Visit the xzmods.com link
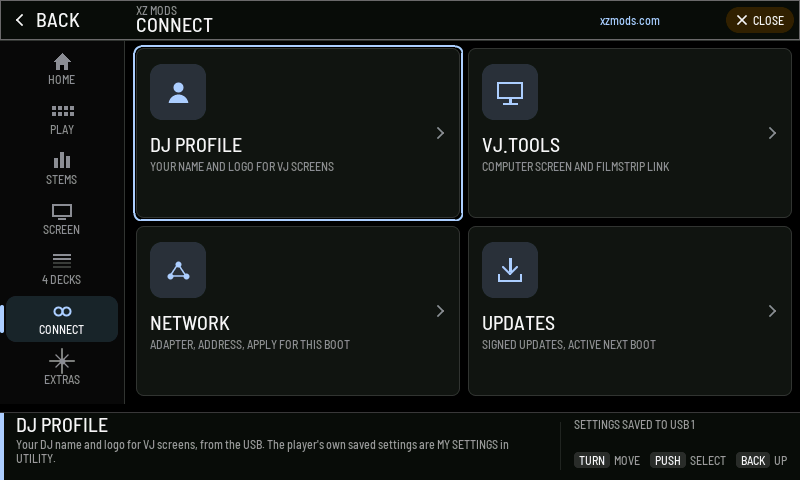Viewport: 800px width, 480px height. (x=630, y=21)
